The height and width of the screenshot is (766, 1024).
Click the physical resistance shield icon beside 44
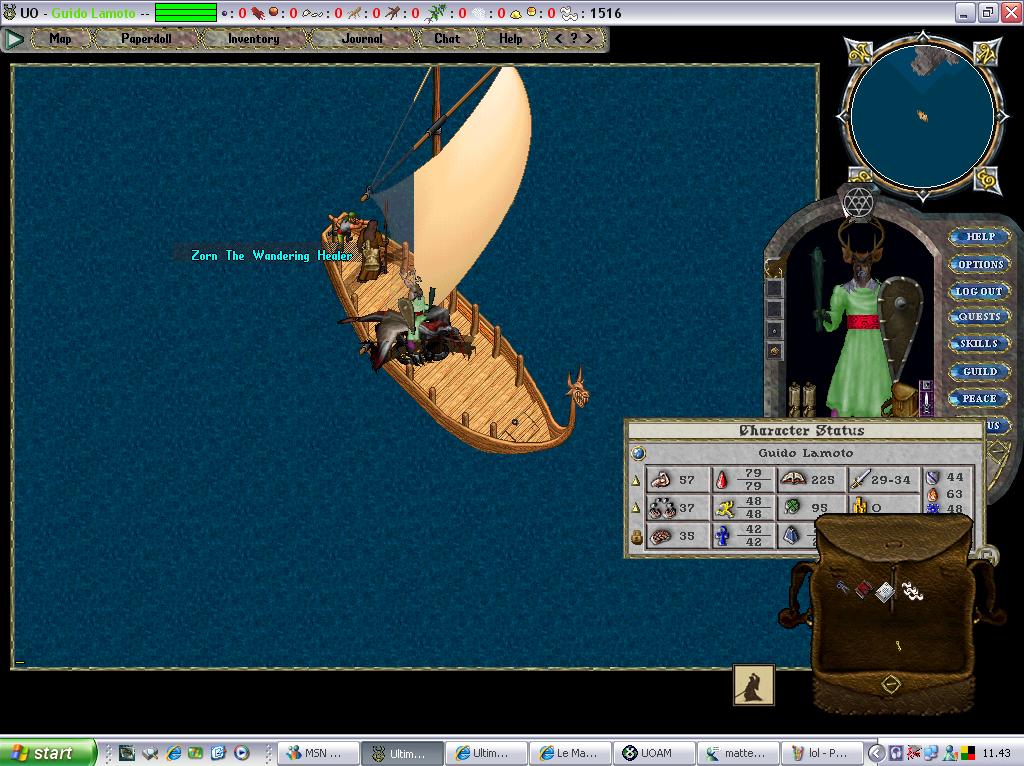tap(933, 477)
